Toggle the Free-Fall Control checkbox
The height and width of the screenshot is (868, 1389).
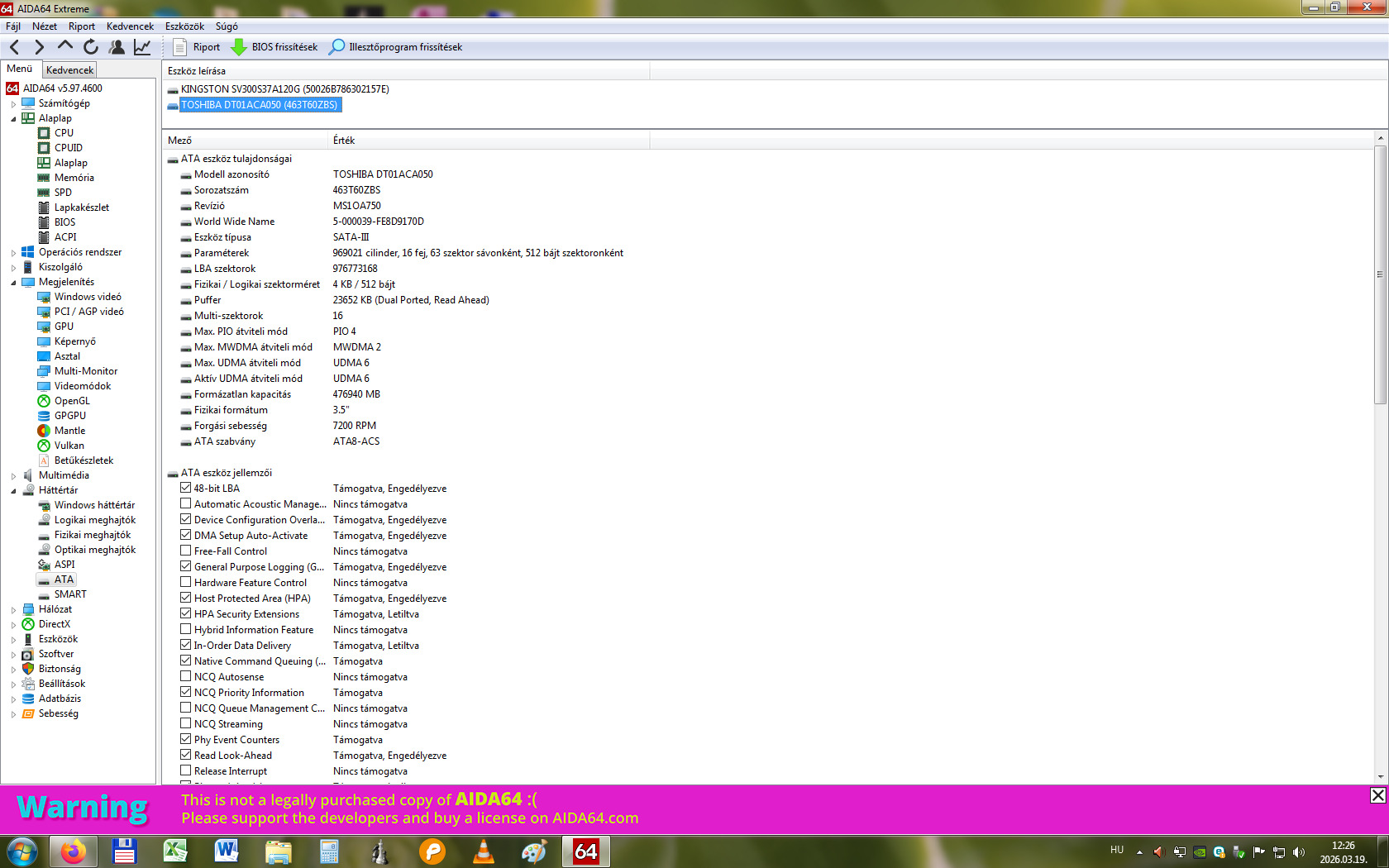[186, 551]
